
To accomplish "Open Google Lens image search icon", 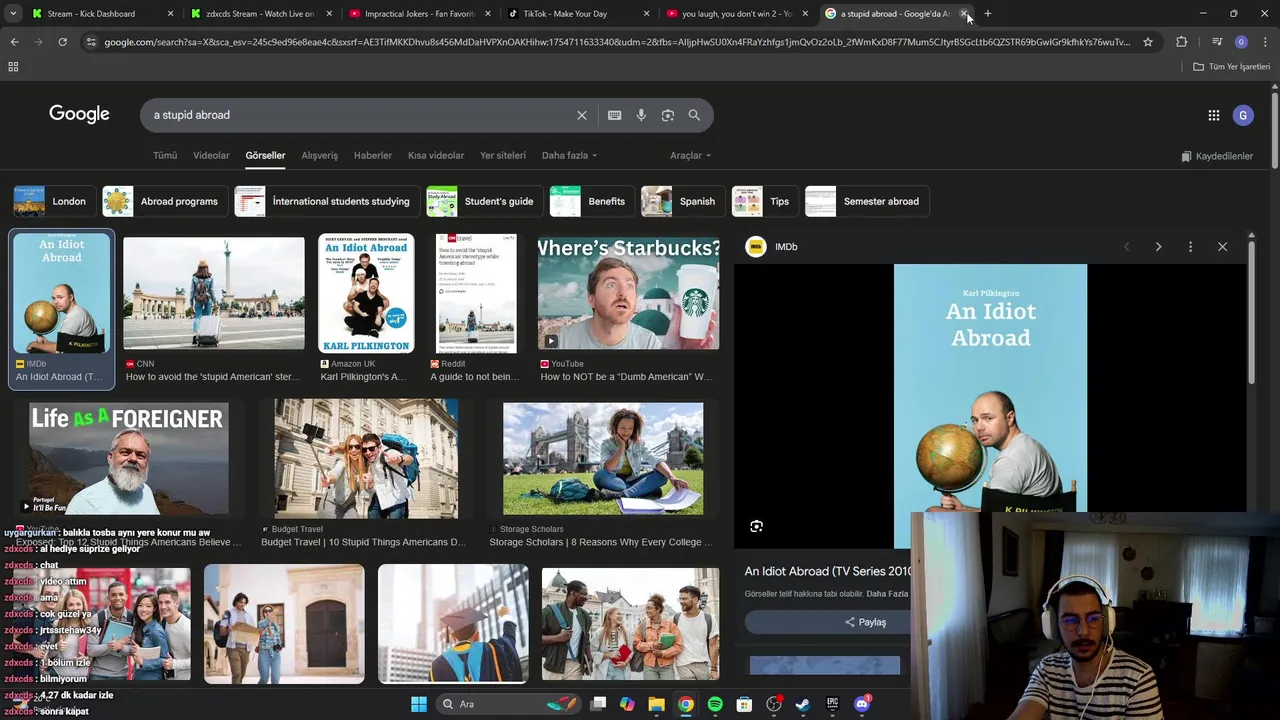I will [x=668, y=115].
